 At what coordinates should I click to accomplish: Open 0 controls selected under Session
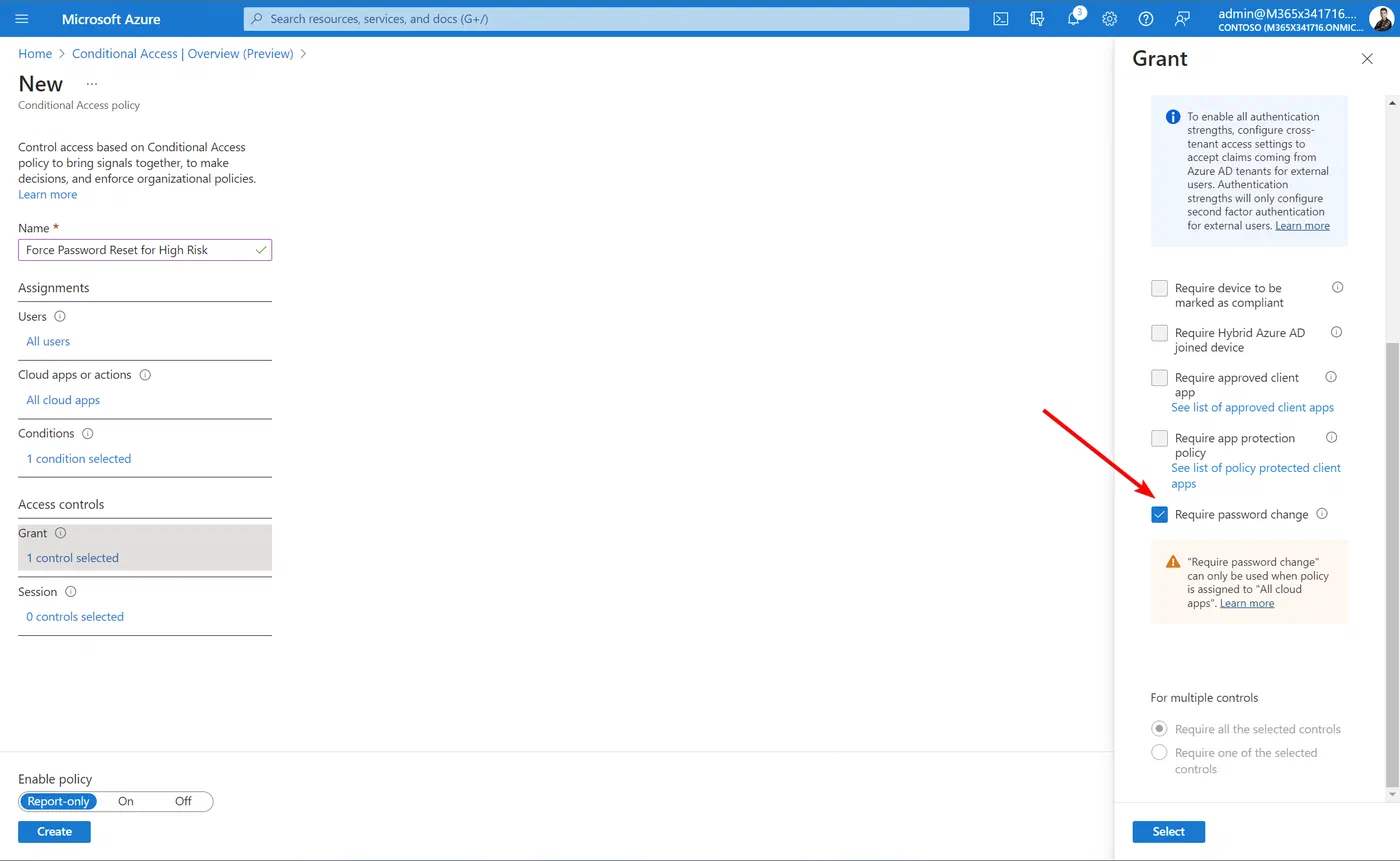pyautogui.click(x=75, y=617)
